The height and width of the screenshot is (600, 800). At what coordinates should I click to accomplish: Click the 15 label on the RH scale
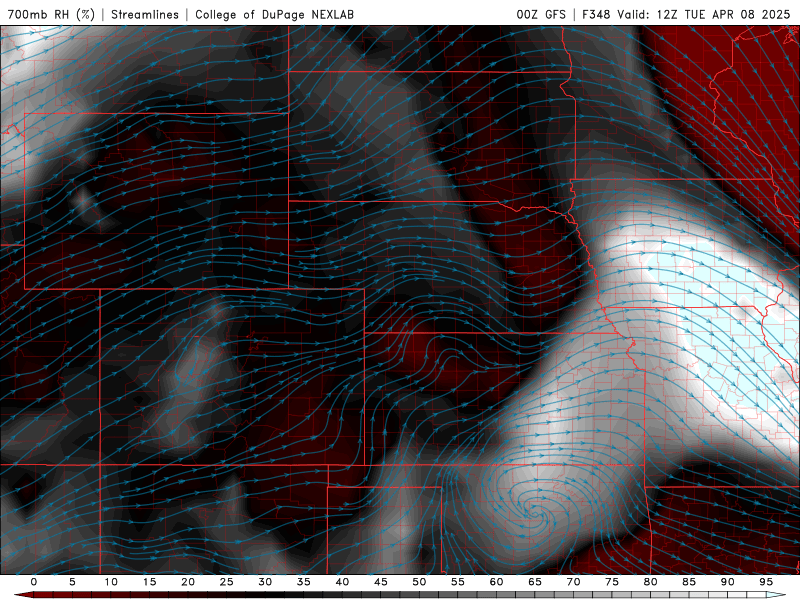pyautogui.click(x=149, y=582)
